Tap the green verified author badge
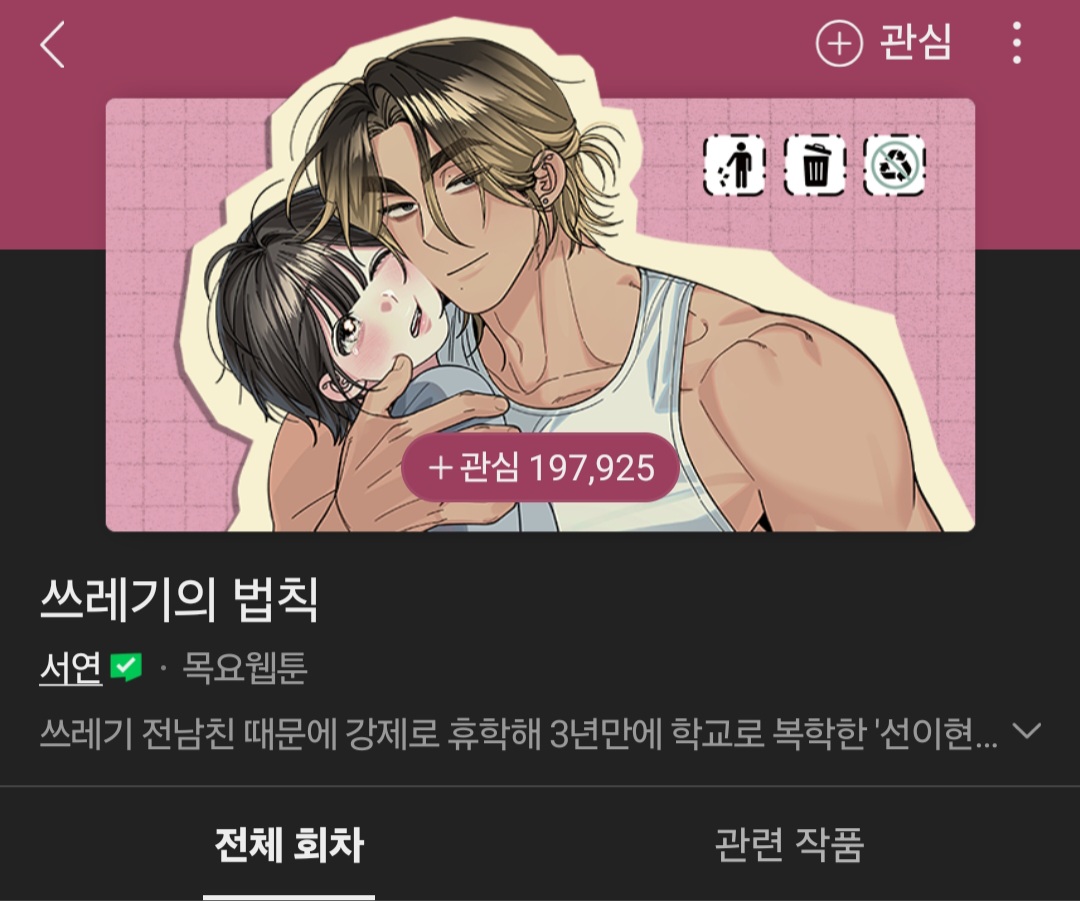This screenshot has width=1080, height=901. (x=125, y=667)
